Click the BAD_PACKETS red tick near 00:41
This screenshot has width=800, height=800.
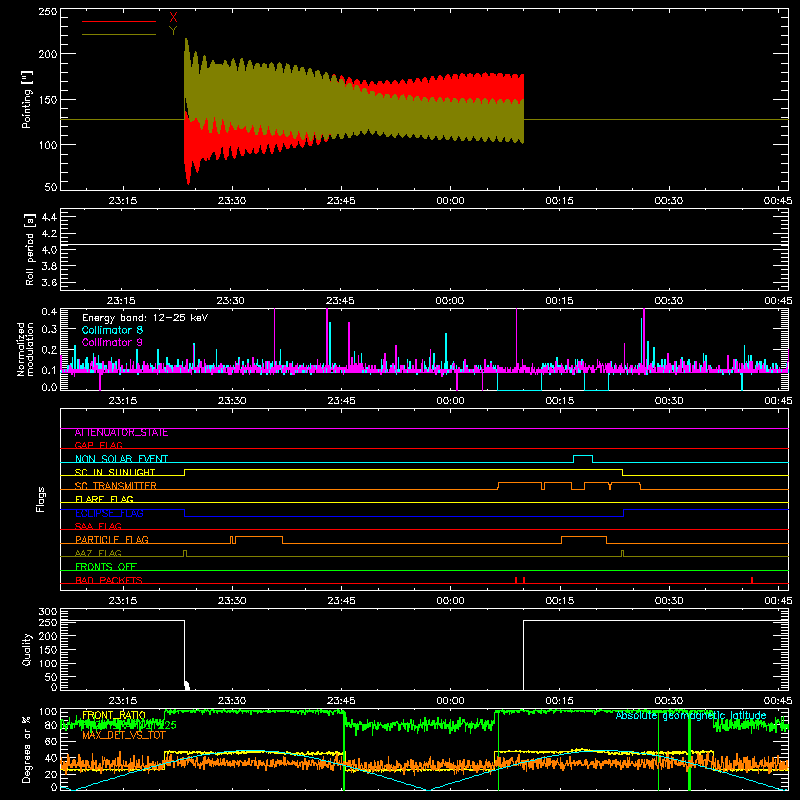[752, 580]
